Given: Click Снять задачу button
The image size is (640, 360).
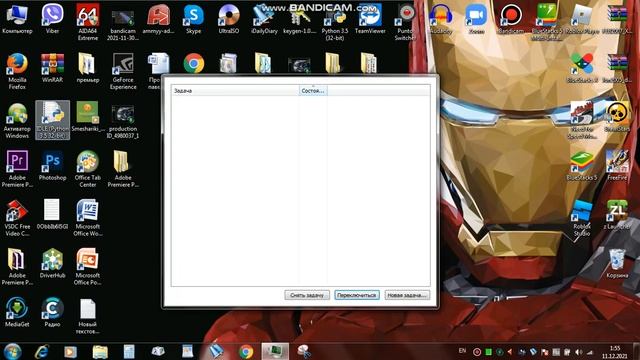Looking at the screenshot, I should [307, 295].
